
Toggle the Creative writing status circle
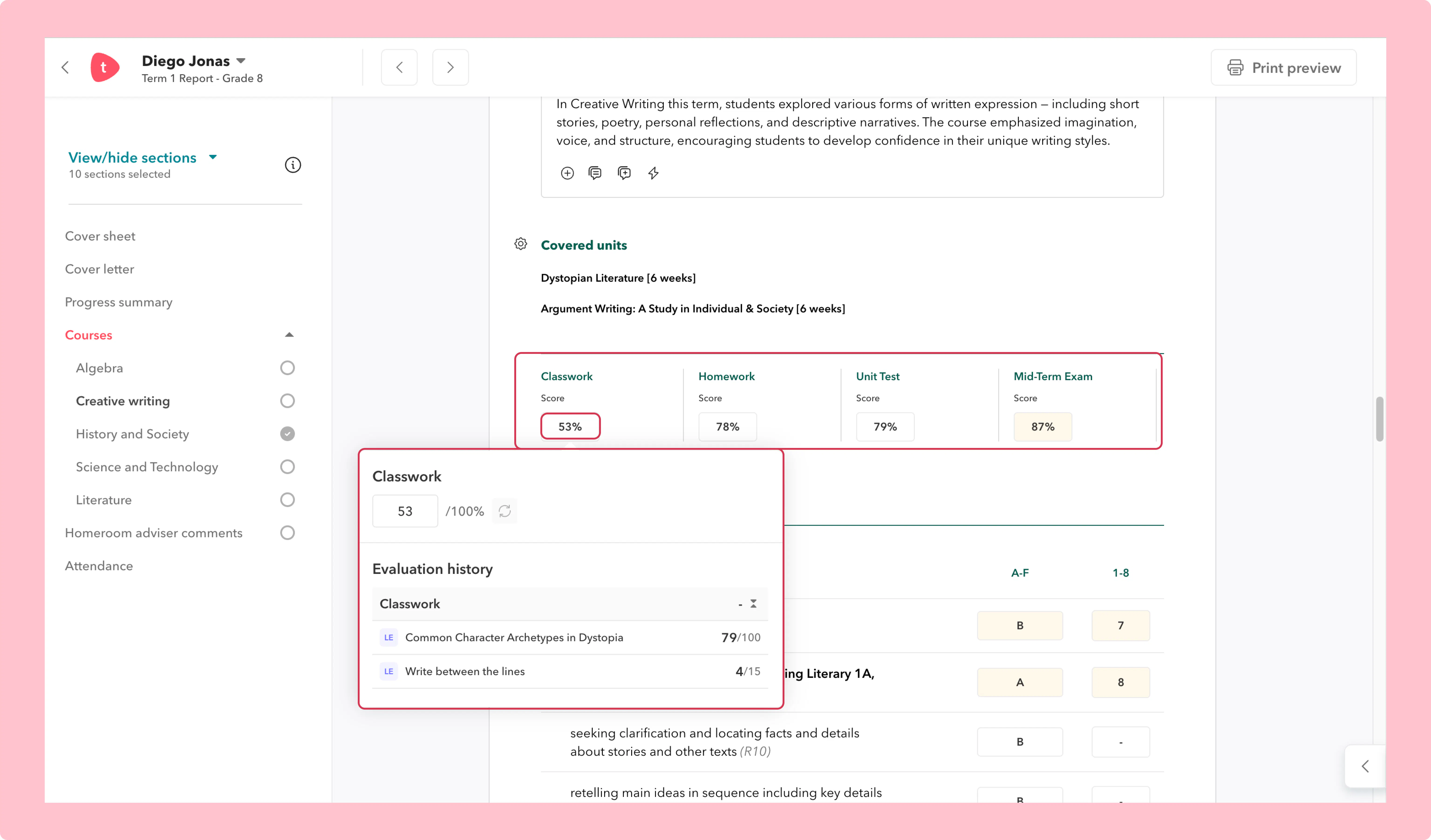(287, 401)
